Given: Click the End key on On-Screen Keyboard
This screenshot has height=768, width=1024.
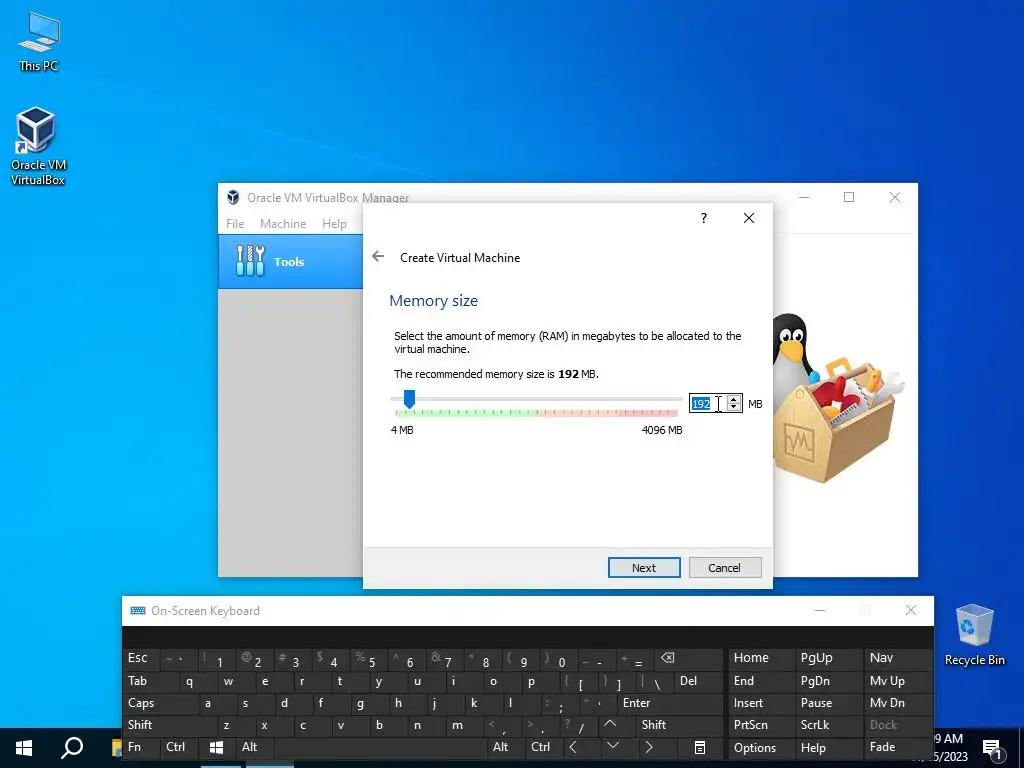Looking at the screenshot, I should pyautogui.click(x=760, y=681).
